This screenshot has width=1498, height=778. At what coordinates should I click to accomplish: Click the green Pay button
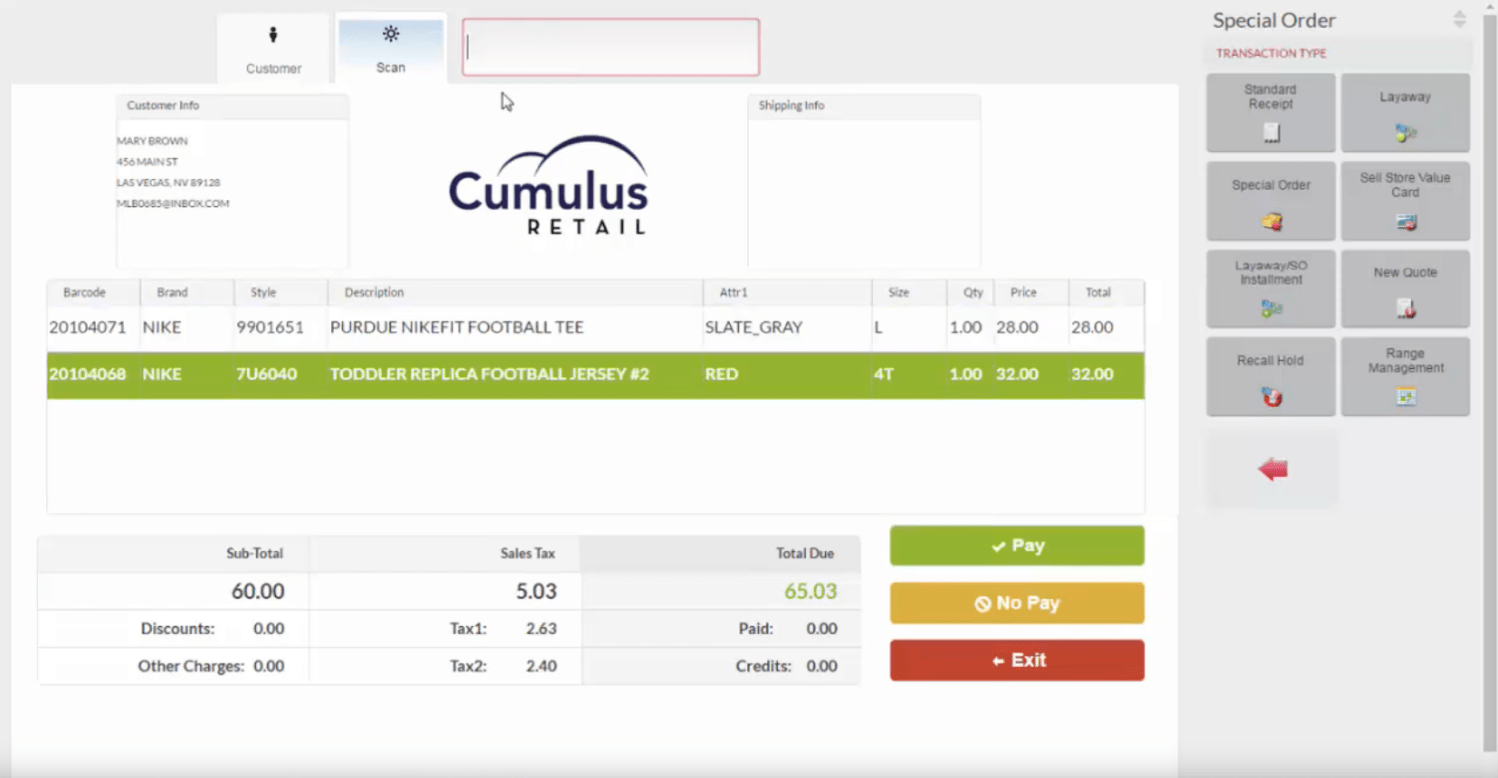tap(1017, 546)
